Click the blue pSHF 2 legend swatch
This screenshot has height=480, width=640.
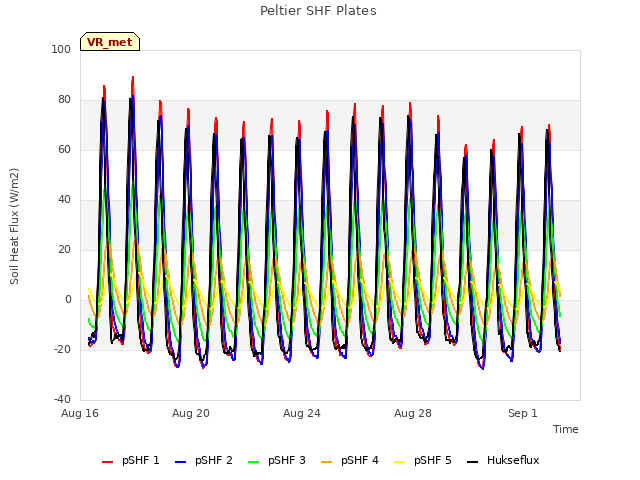pyautogui.click(x=180, y=462)
